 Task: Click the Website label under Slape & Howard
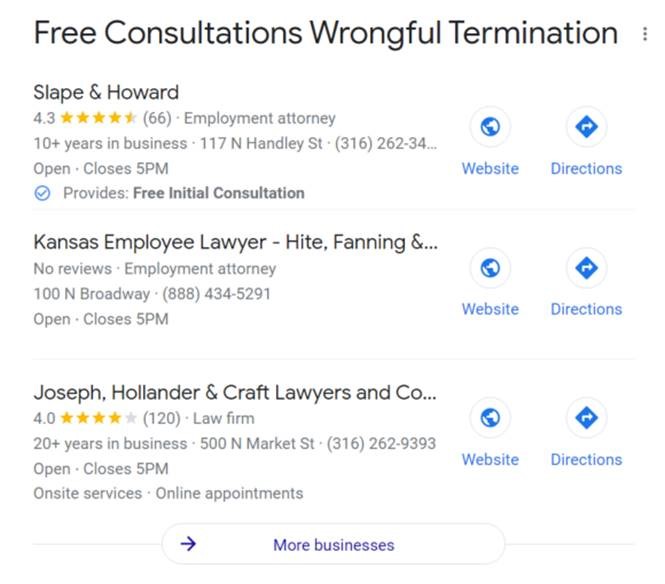pos(490,169)
